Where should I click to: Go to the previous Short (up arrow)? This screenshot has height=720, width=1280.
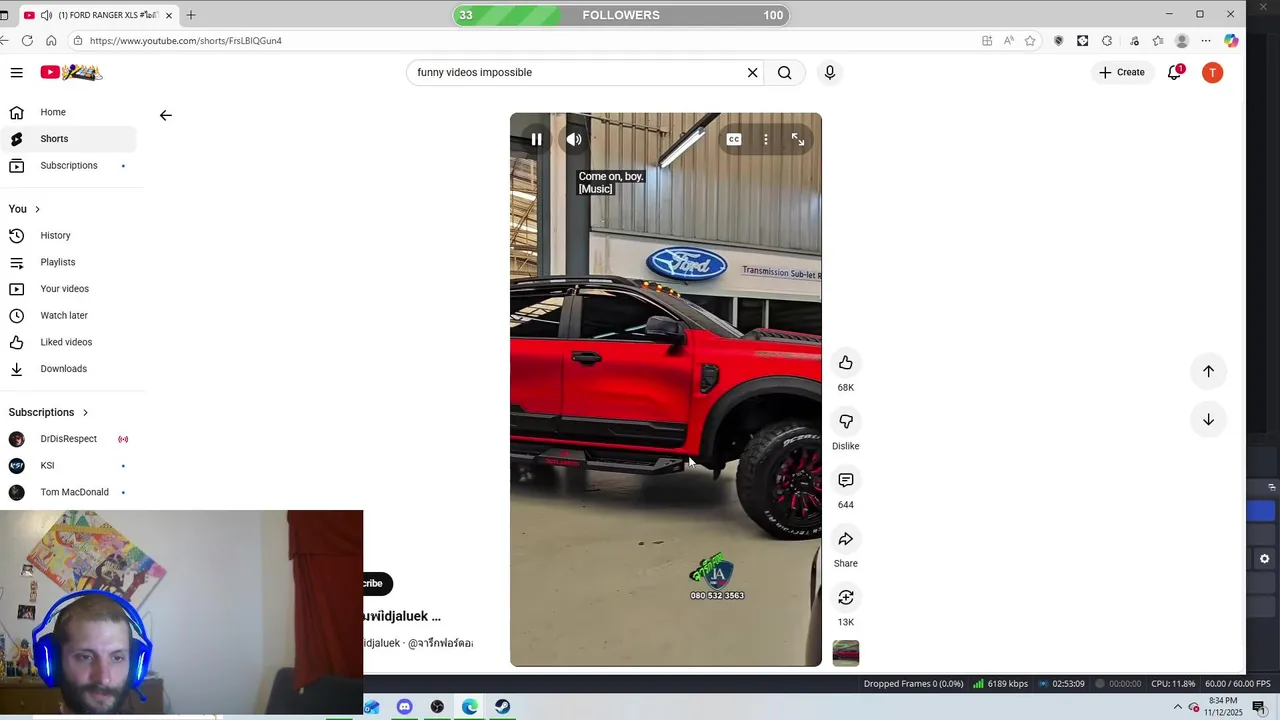coord(1208,371)
